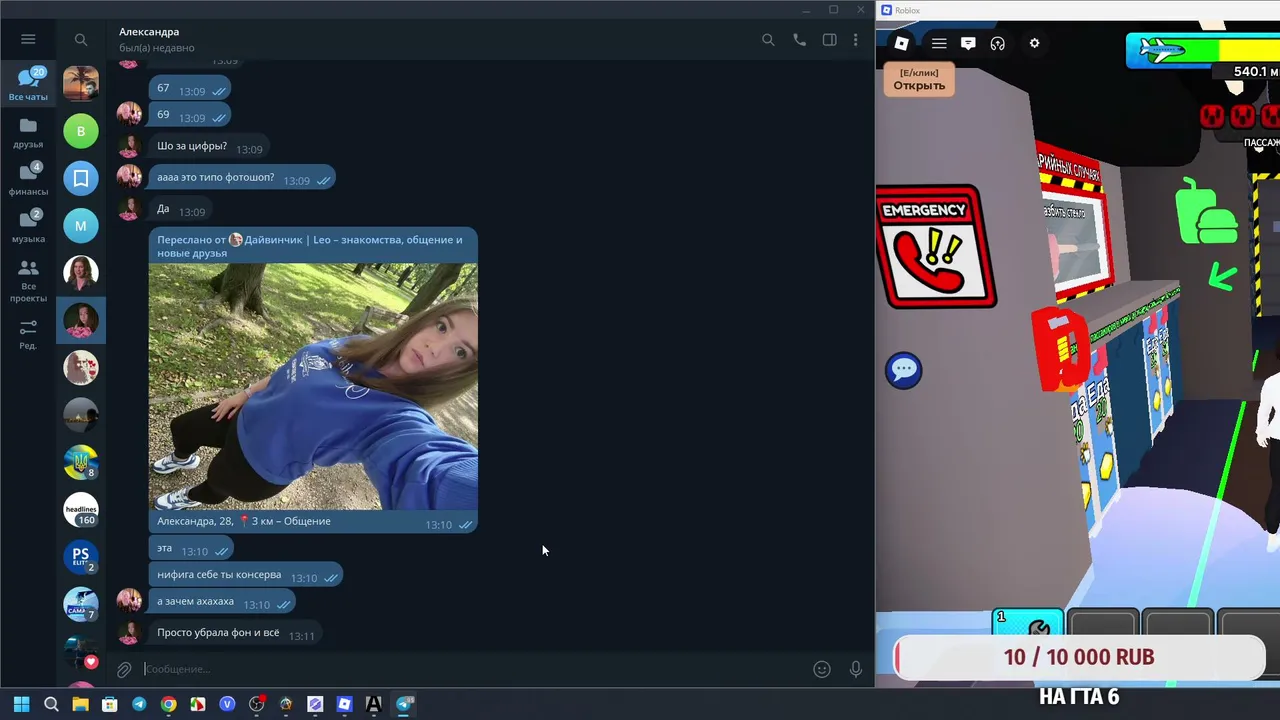The width and height of the screenshot is (1280, 720).
Task: Click the Emergency phone sign
Action: (x=937, y=246)
